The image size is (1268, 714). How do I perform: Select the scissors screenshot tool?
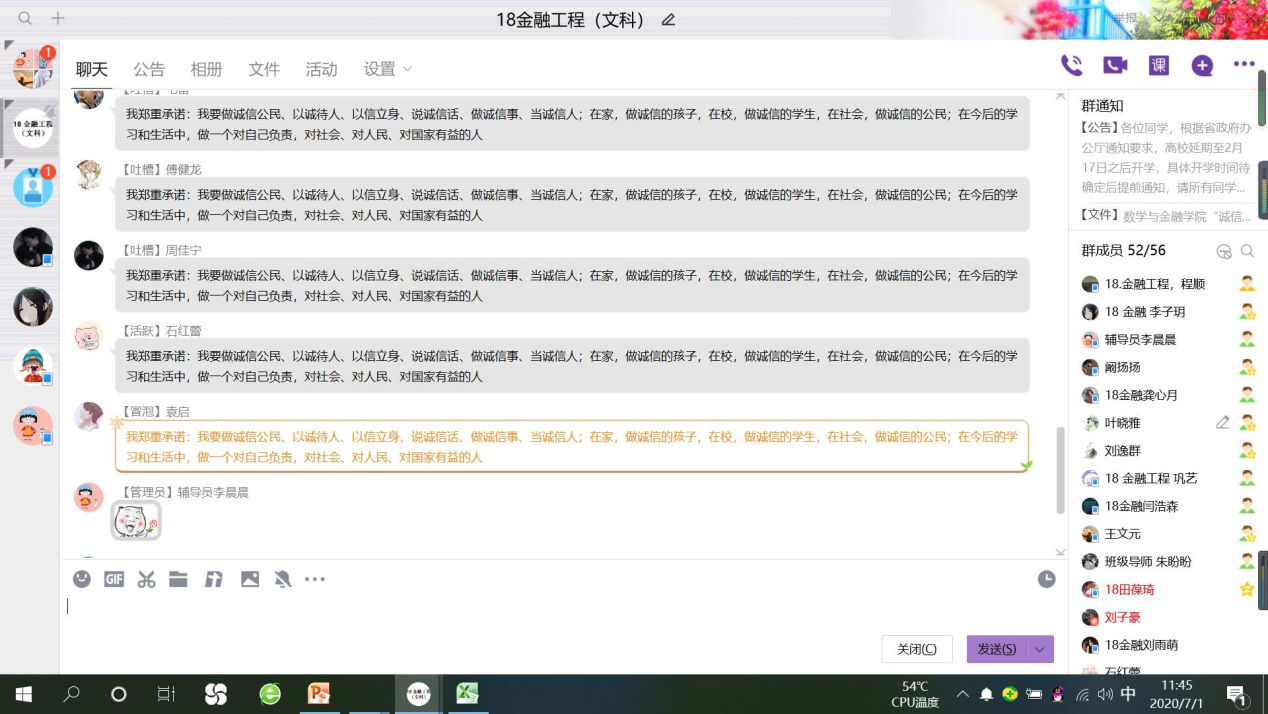[147, 579]
